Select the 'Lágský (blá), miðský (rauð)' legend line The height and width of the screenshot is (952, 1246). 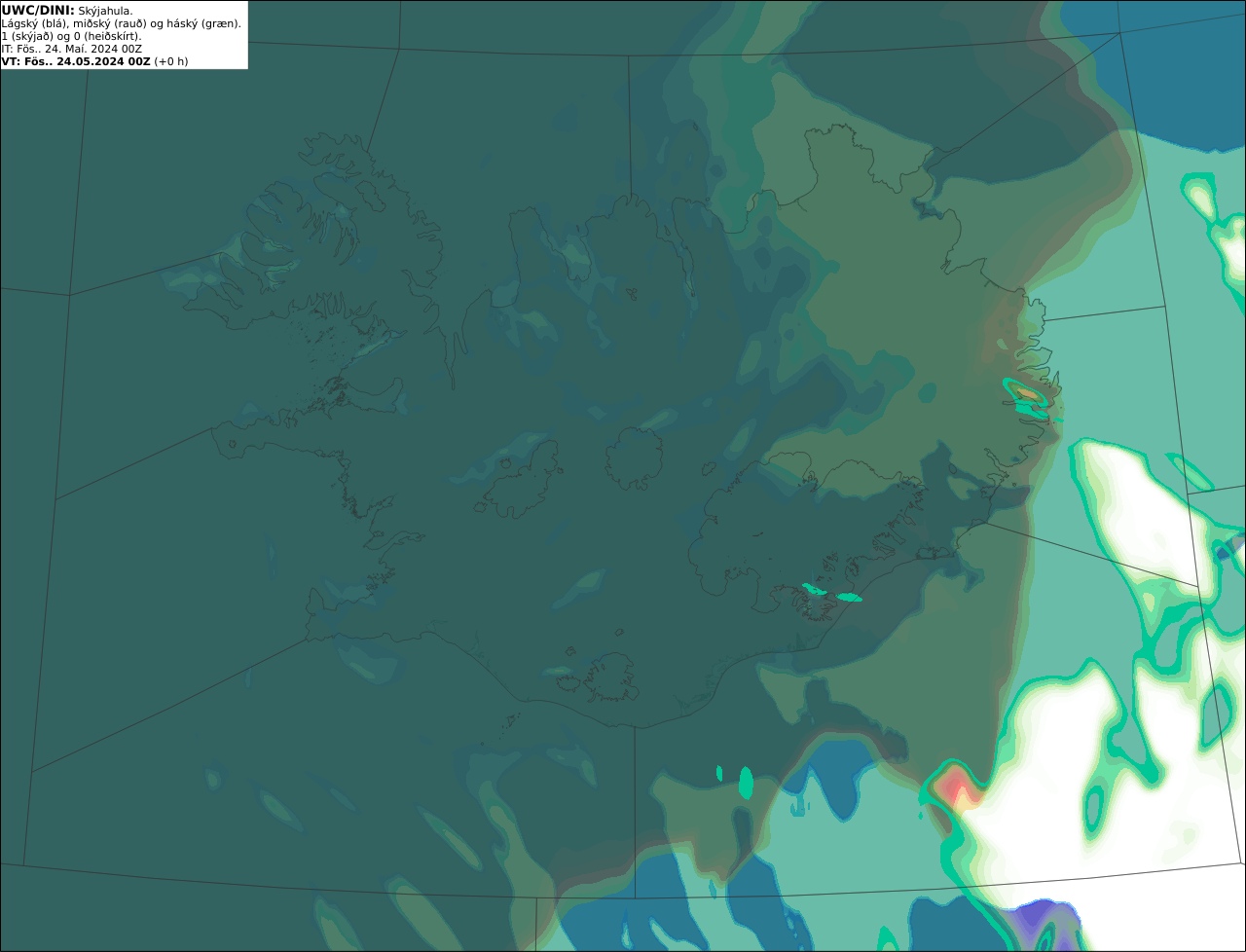(122, 23)
